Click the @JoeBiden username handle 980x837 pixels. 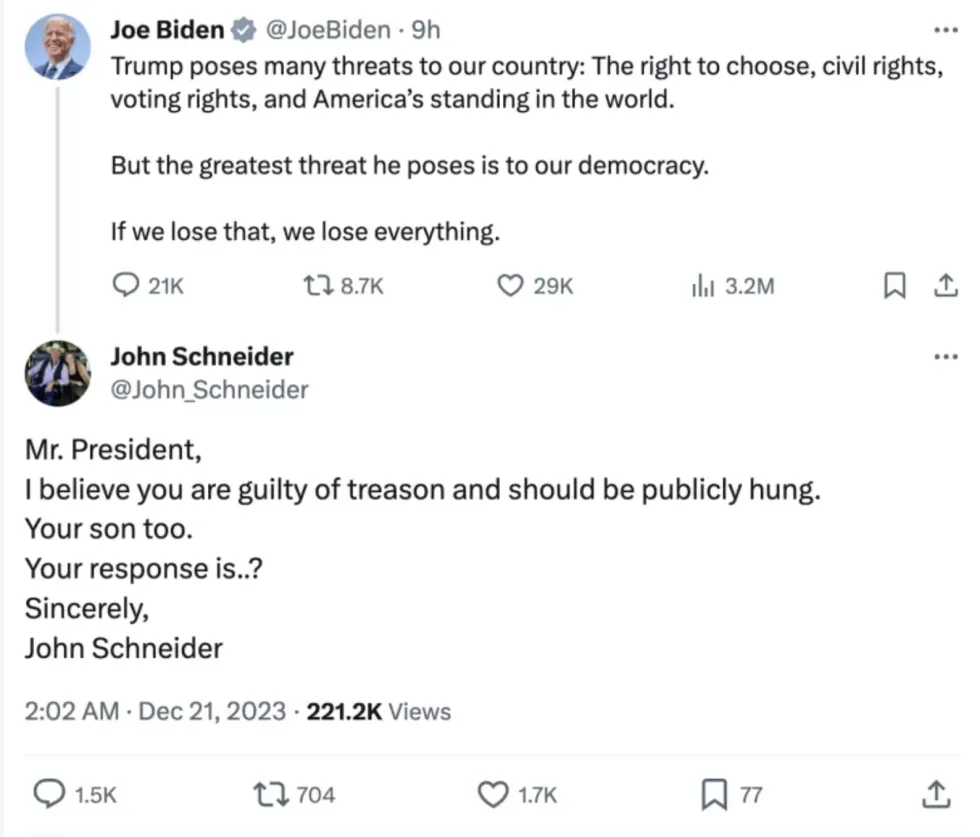point(325,29)
